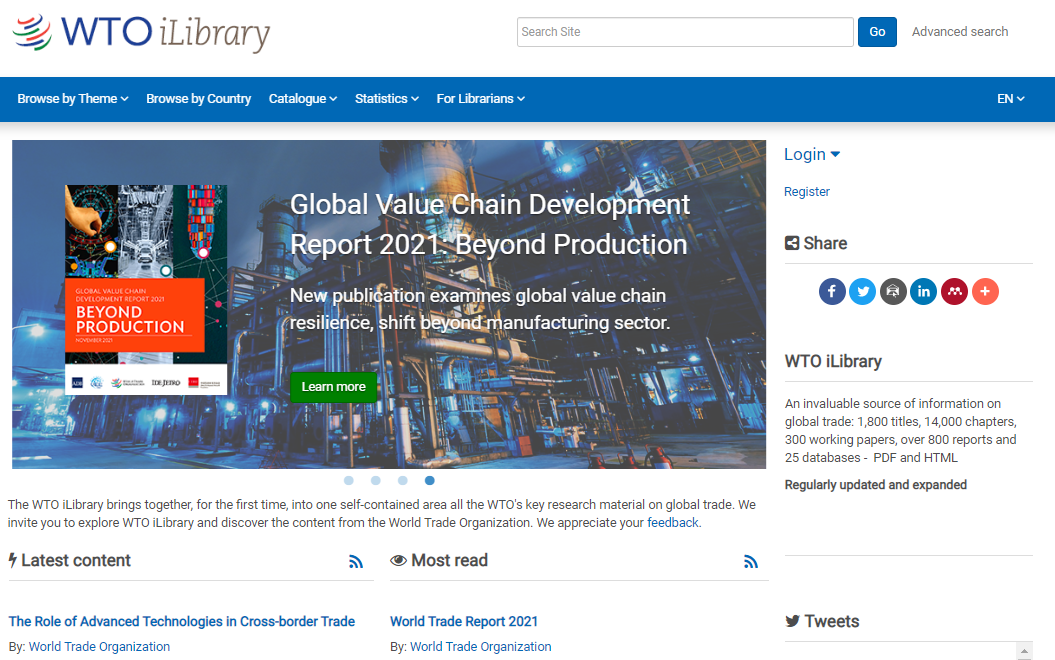The image size is (1055, 660).
Task: Open the feedback link
Action: coord(673,523)
